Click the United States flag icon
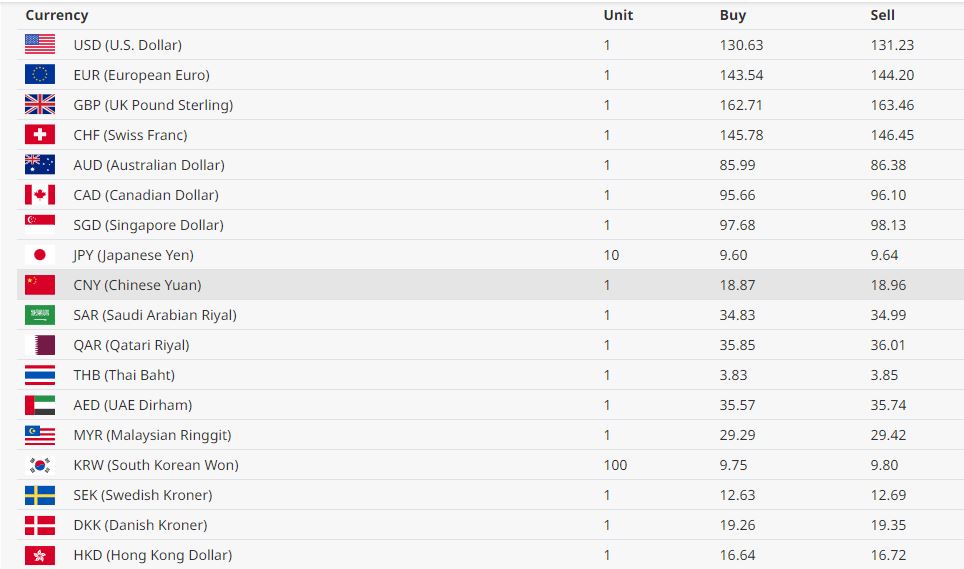Screen dimensions: 964x569 pyautogui.click(x=40, y=45)
